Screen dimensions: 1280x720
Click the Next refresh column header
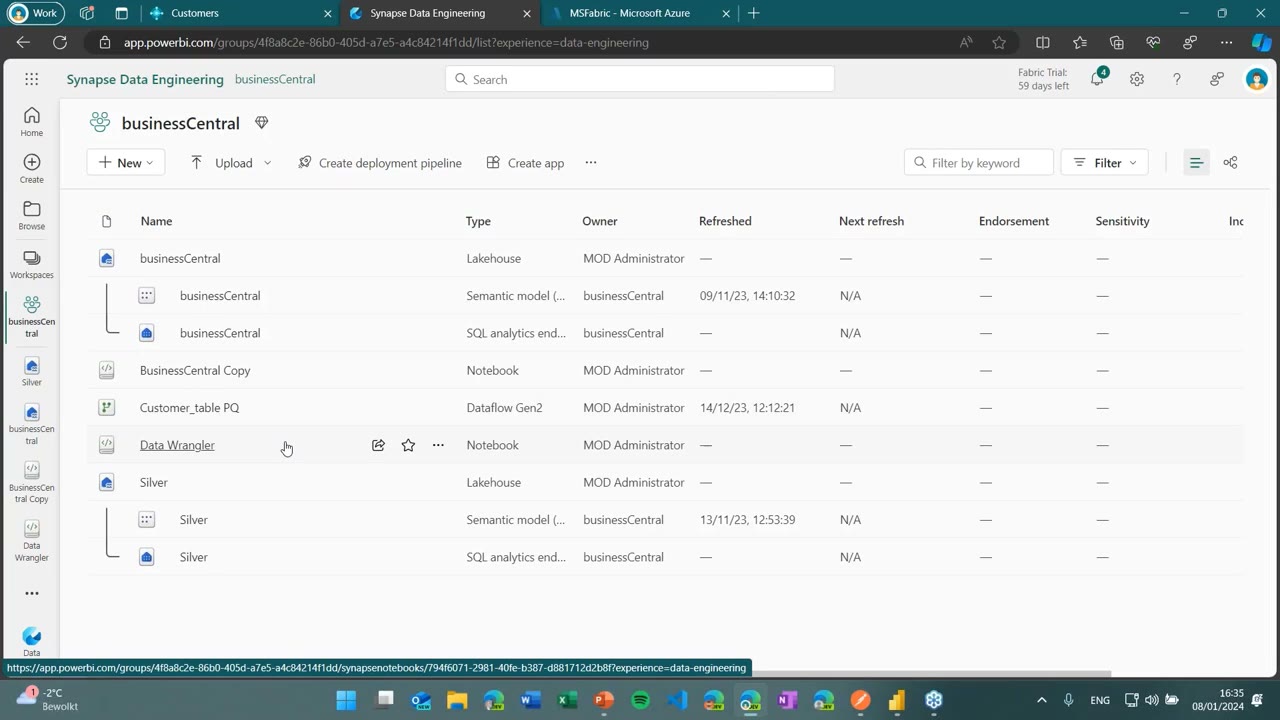pyautogui.click(x=871, y=221)
